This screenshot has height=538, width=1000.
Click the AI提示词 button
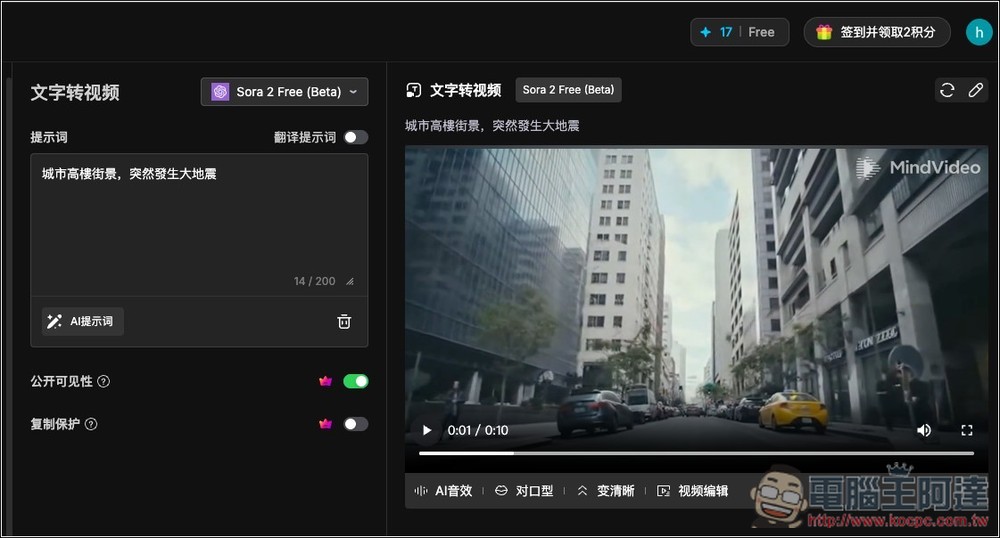point(83,322)
